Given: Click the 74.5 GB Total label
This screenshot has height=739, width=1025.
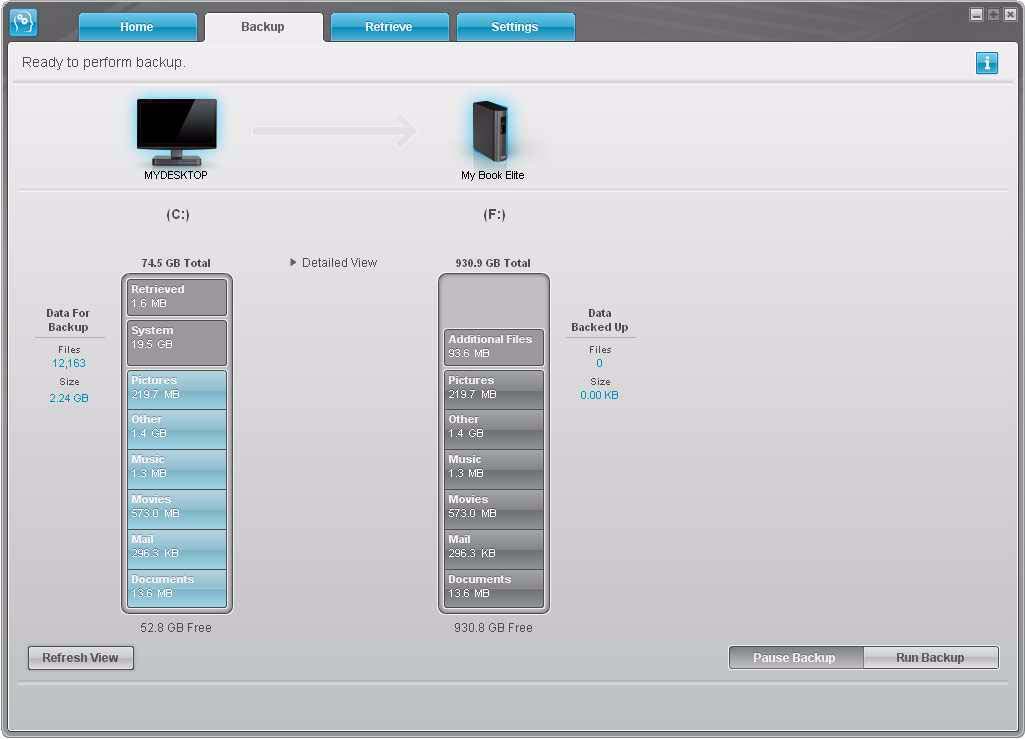Looking at the screenshot, I should click(x=176, y=263).
